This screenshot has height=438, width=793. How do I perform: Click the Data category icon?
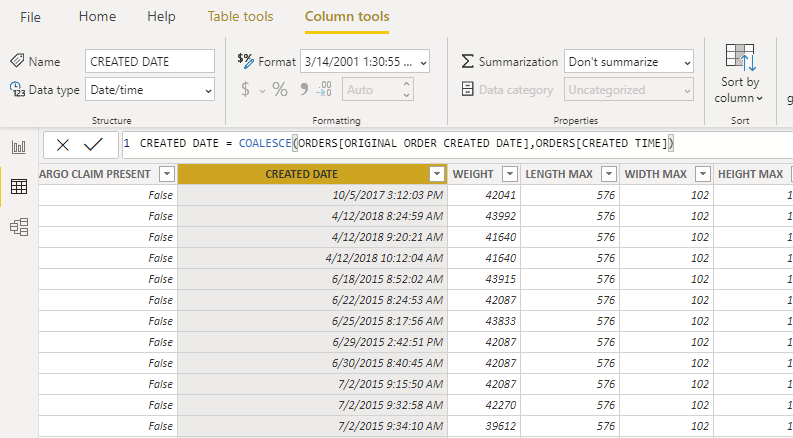468,89
